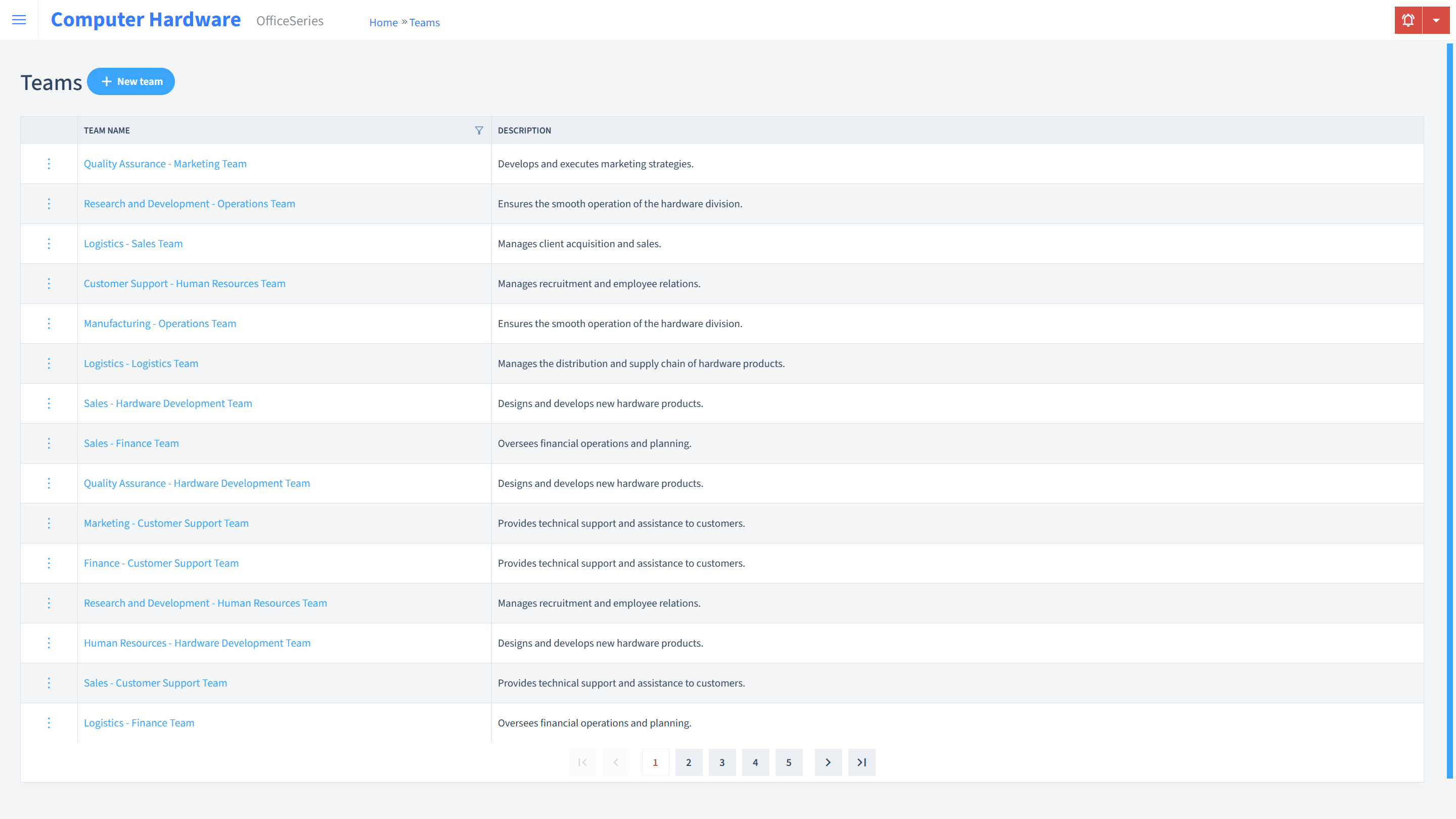Navigate to next page using chevron
Viewport: 1456px width, 819px height.
tap(828, 762)
